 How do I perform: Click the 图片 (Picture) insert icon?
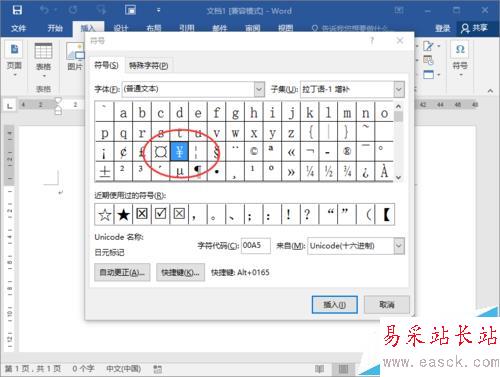(x=75, y=57)
